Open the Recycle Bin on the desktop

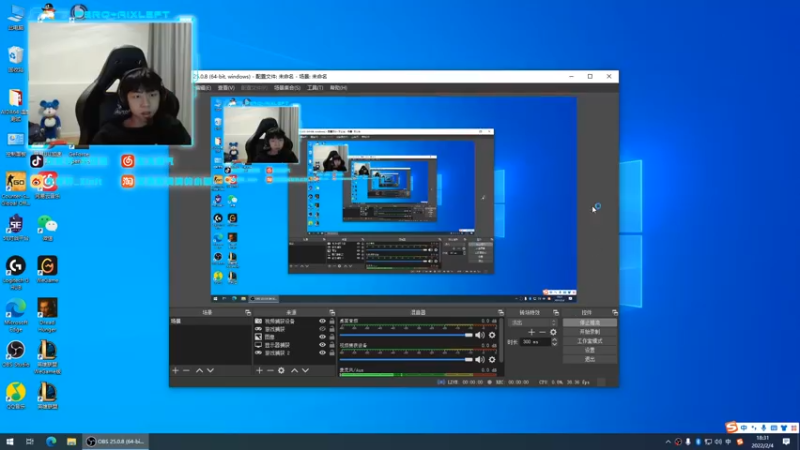point(16,60)
